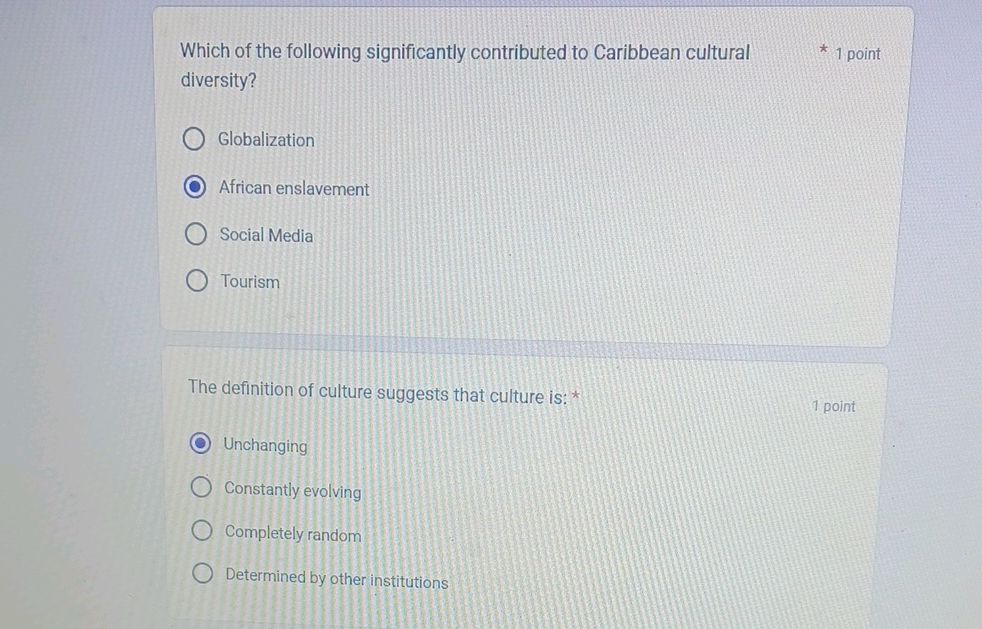
Task: Pick Determined by other institutions
Action: (x=204, y=573)
